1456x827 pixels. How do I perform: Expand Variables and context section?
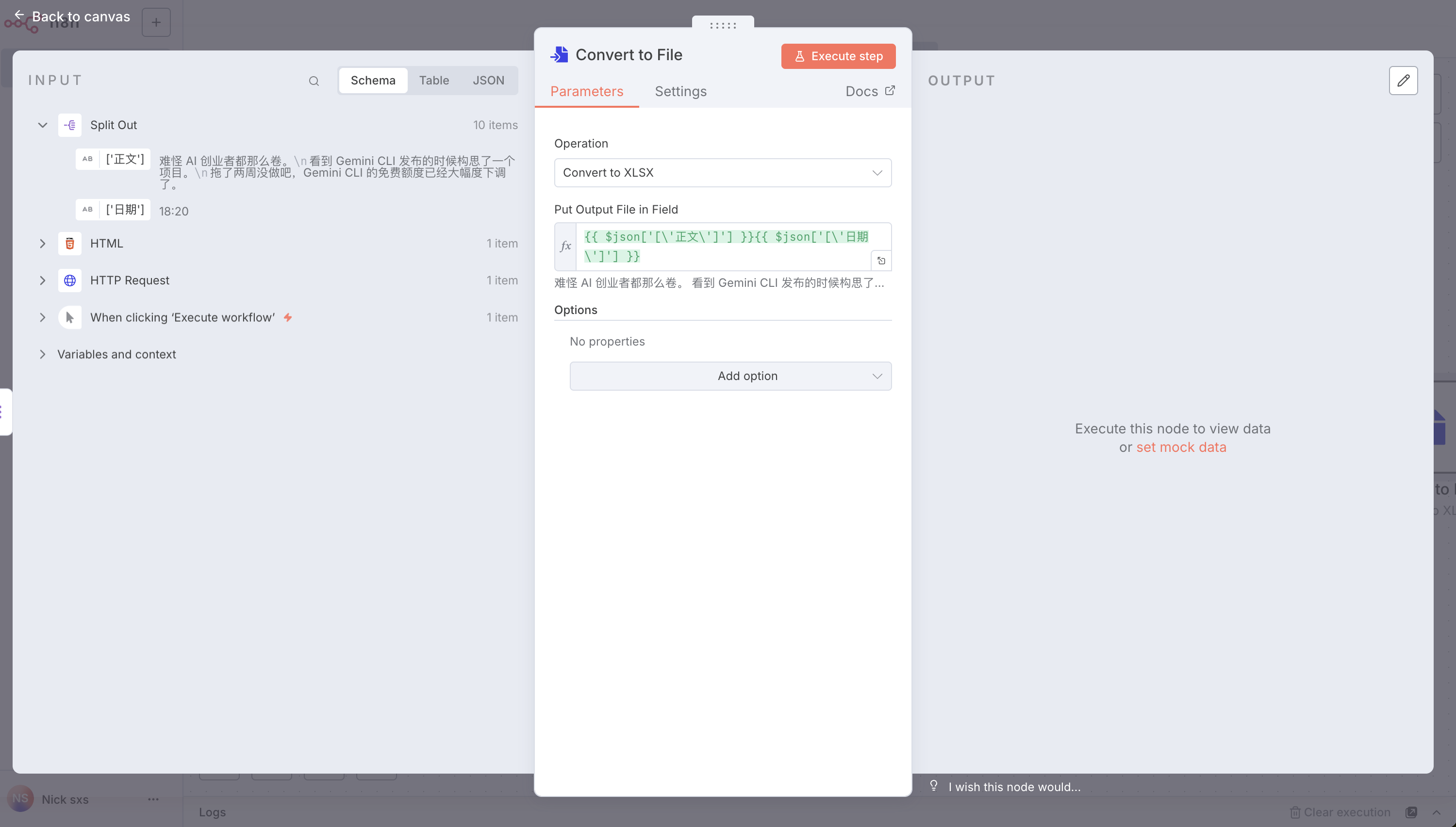43,354
